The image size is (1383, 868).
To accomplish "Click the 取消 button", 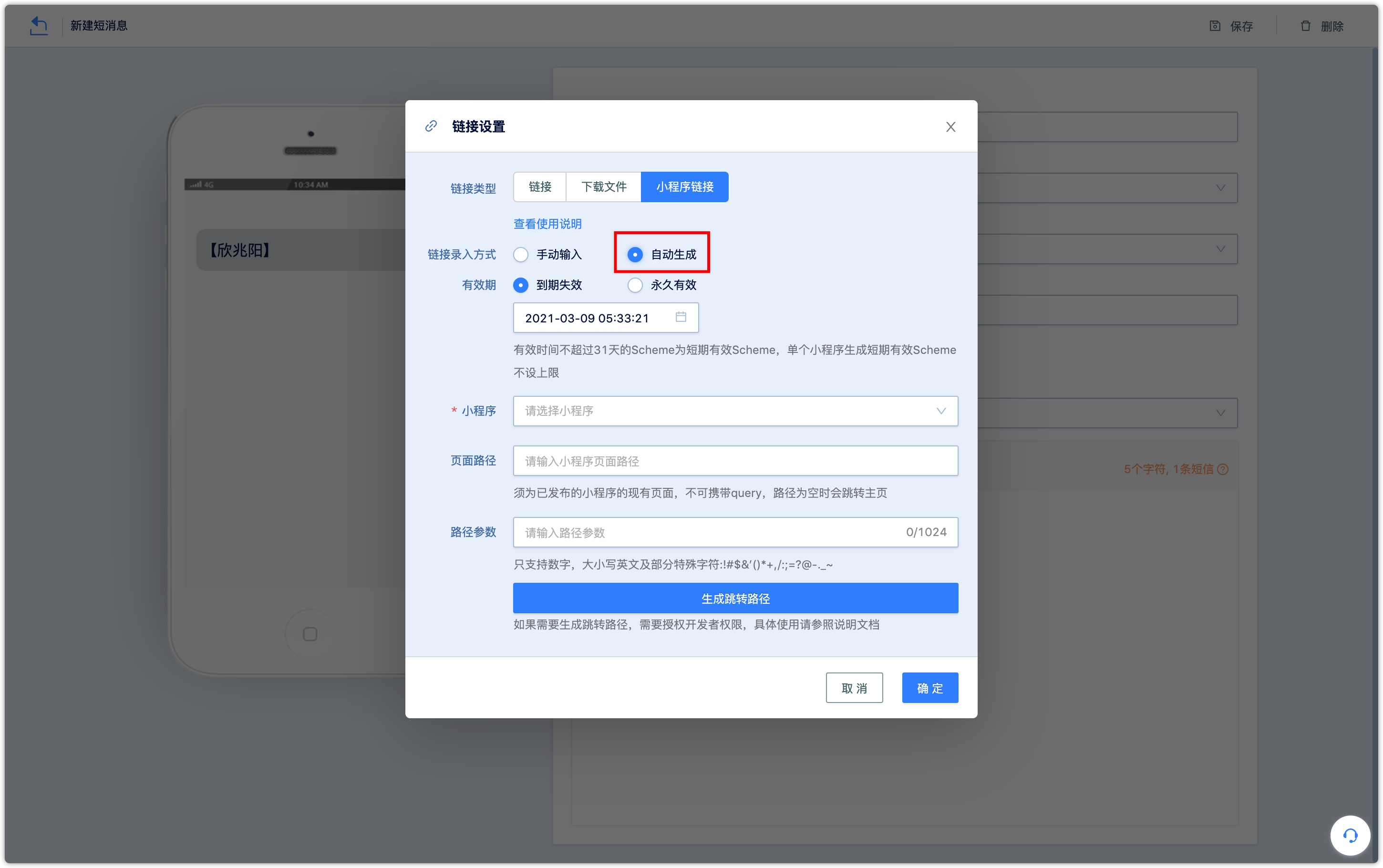I will 854,688.
